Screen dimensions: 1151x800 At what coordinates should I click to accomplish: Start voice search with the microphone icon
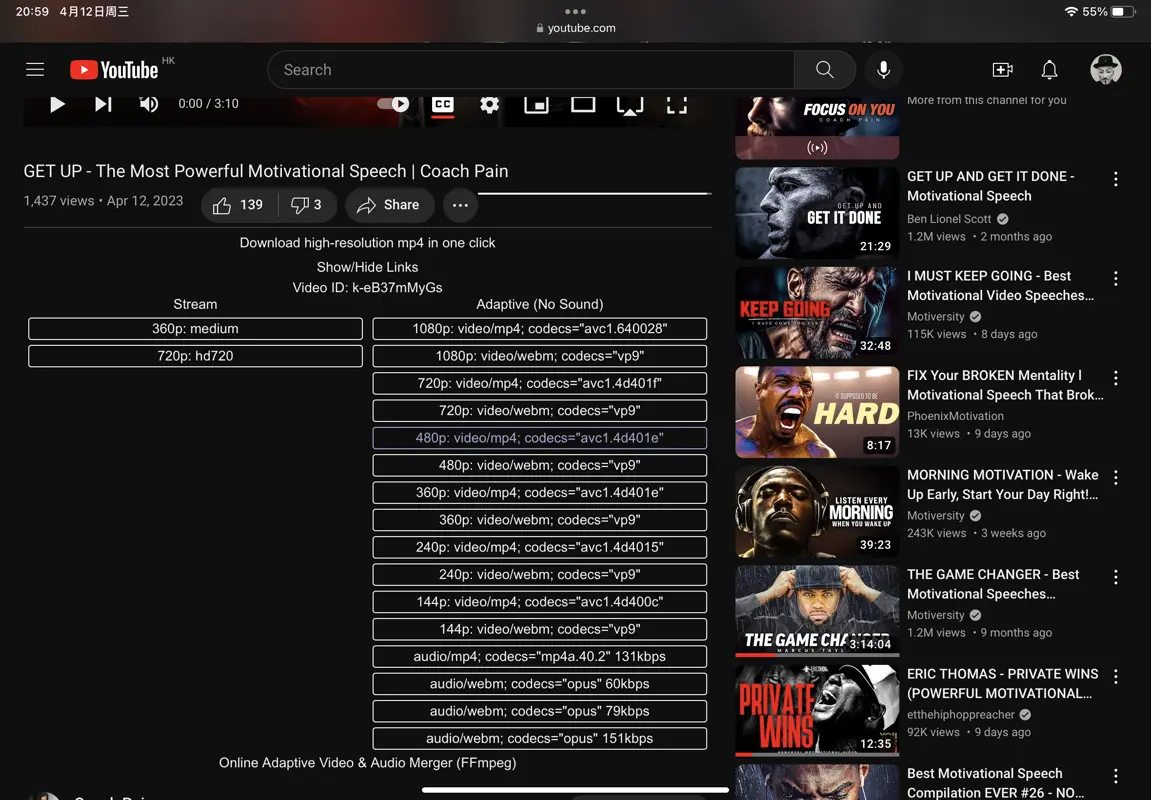883,70
